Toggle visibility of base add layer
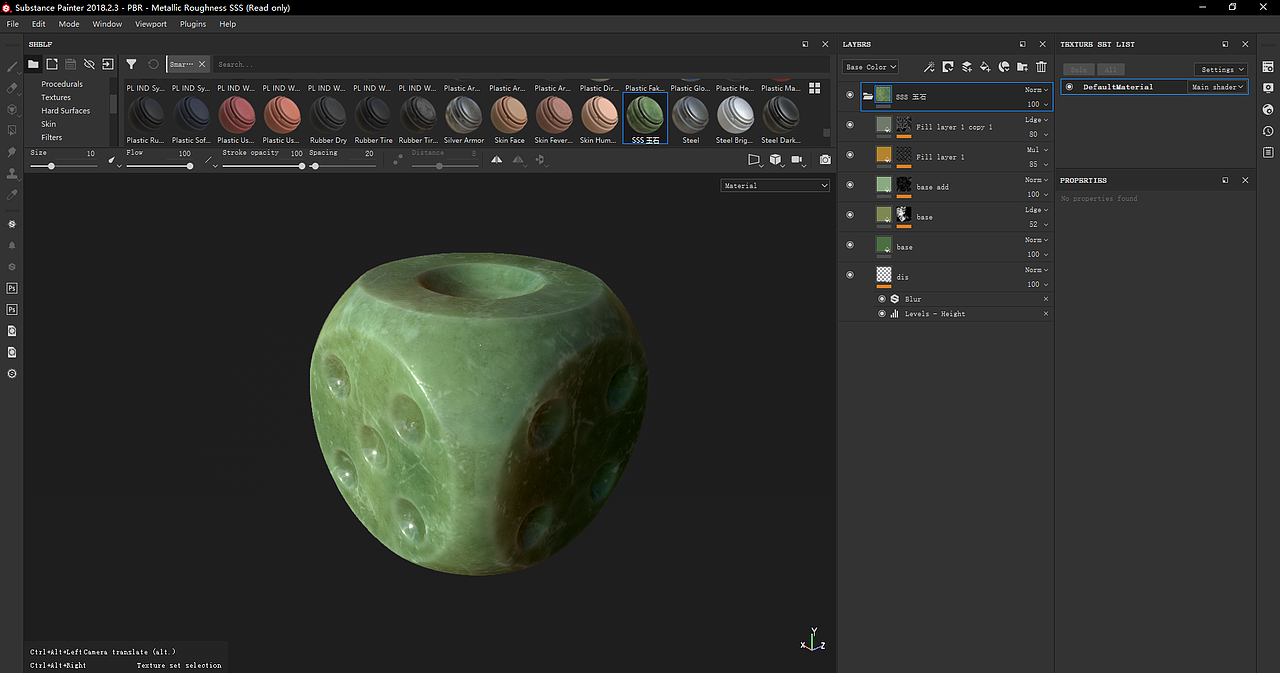1280x673 pixels. click(850, 185)
